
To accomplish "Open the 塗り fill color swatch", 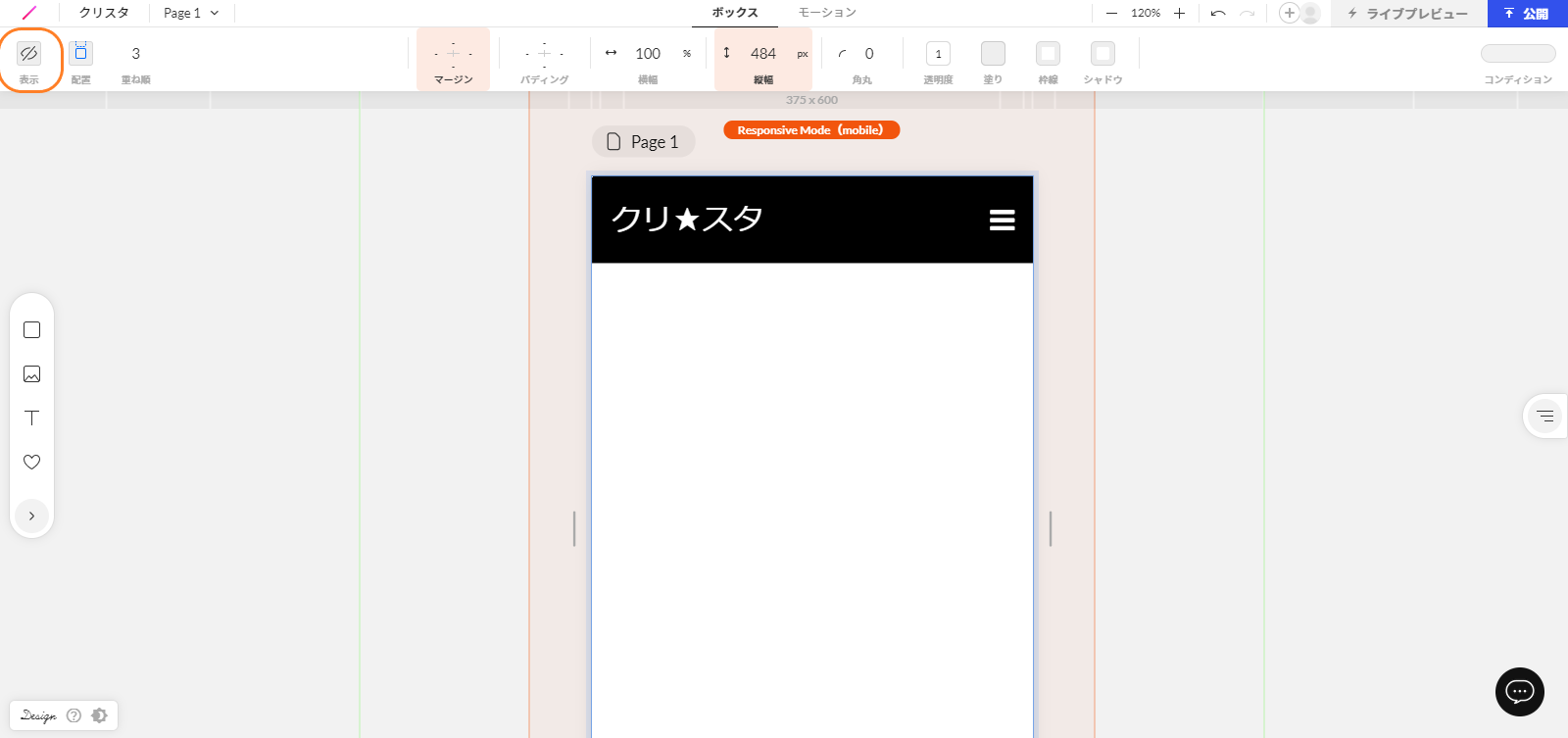I will [x=993, y=53].
